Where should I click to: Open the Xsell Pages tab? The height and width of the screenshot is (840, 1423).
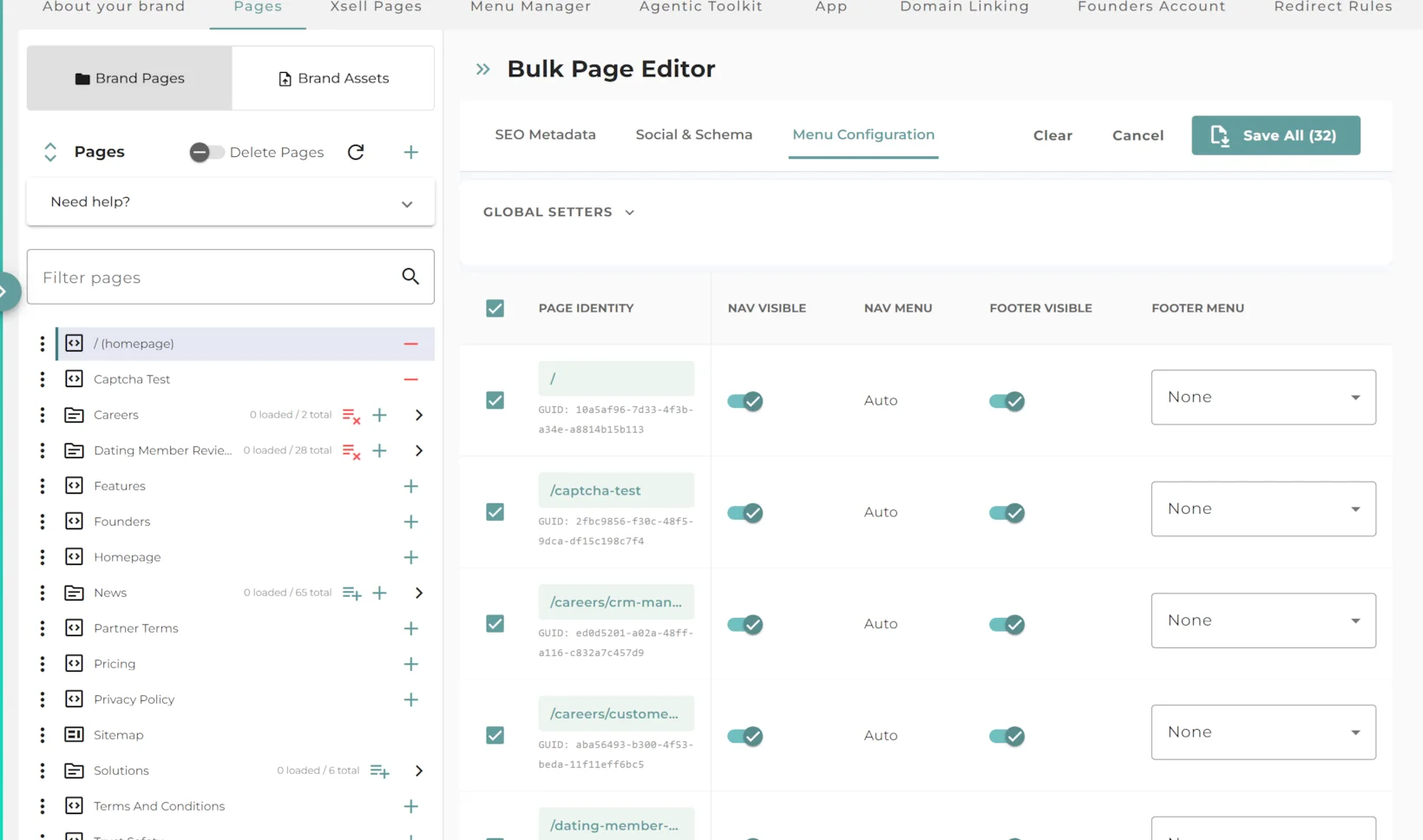376,7
